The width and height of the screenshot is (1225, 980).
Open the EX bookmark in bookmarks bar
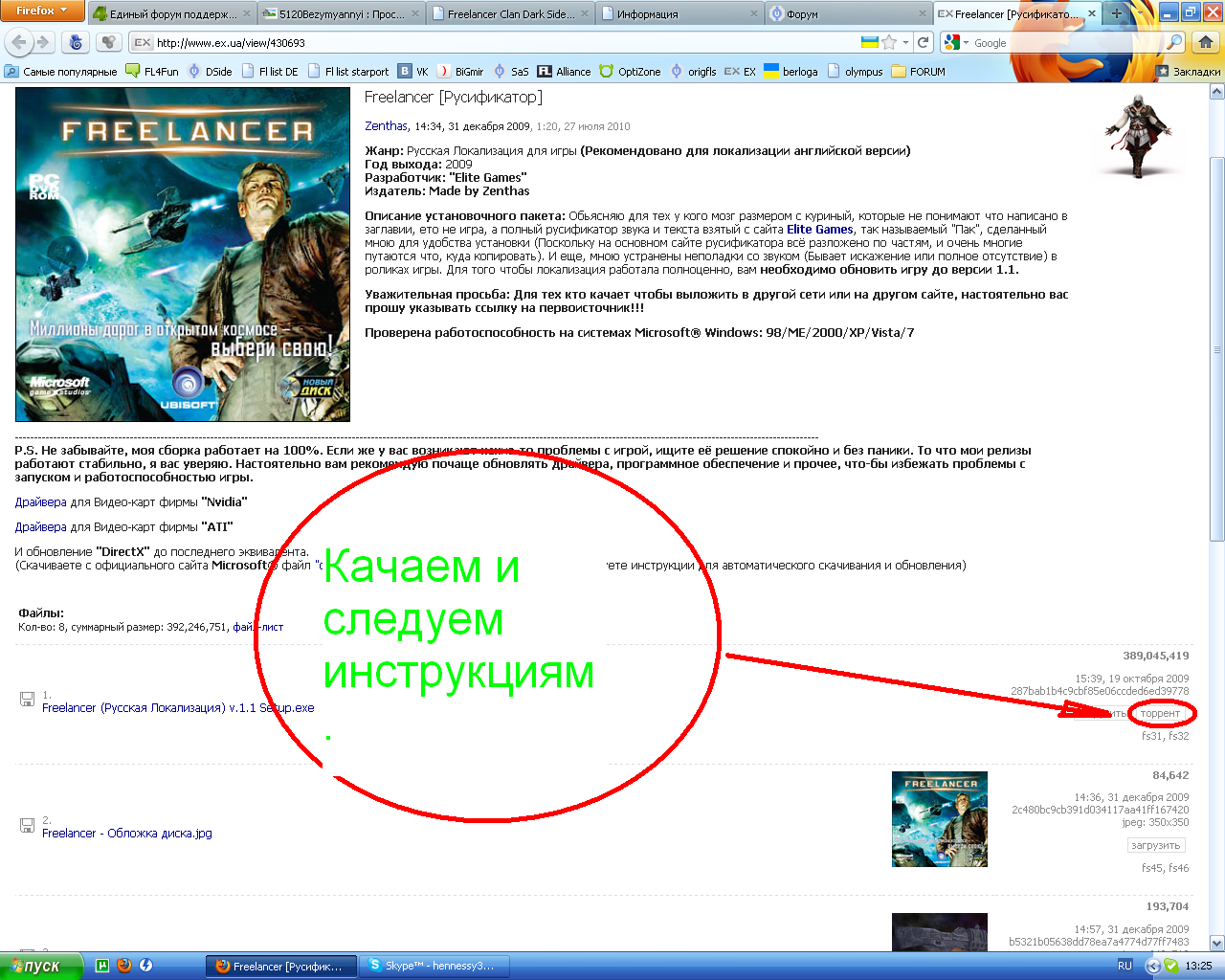(x=740, y=71)
